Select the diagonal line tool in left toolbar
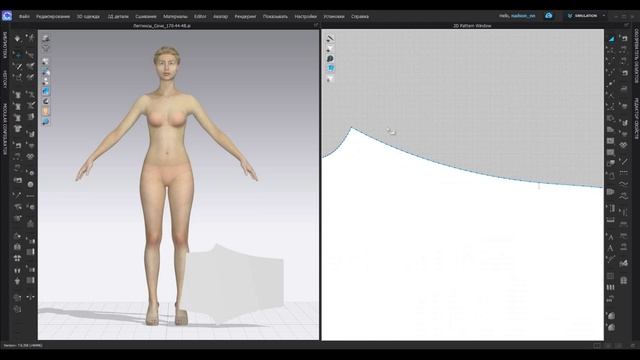Screen dimensions: 640x360 (x=18, y=66)
